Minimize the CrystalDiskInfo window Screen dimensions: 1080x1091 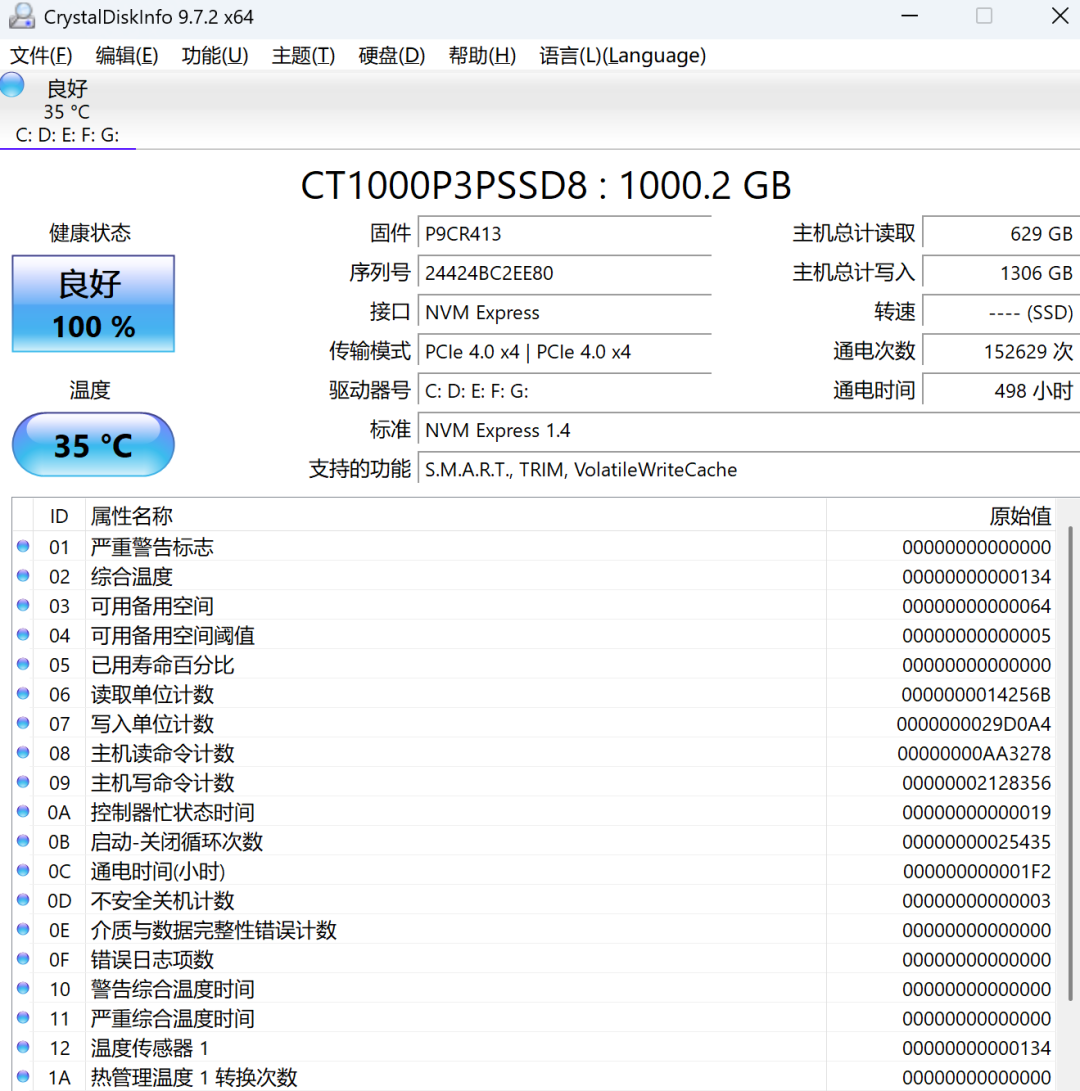click(x=910, y=16)
